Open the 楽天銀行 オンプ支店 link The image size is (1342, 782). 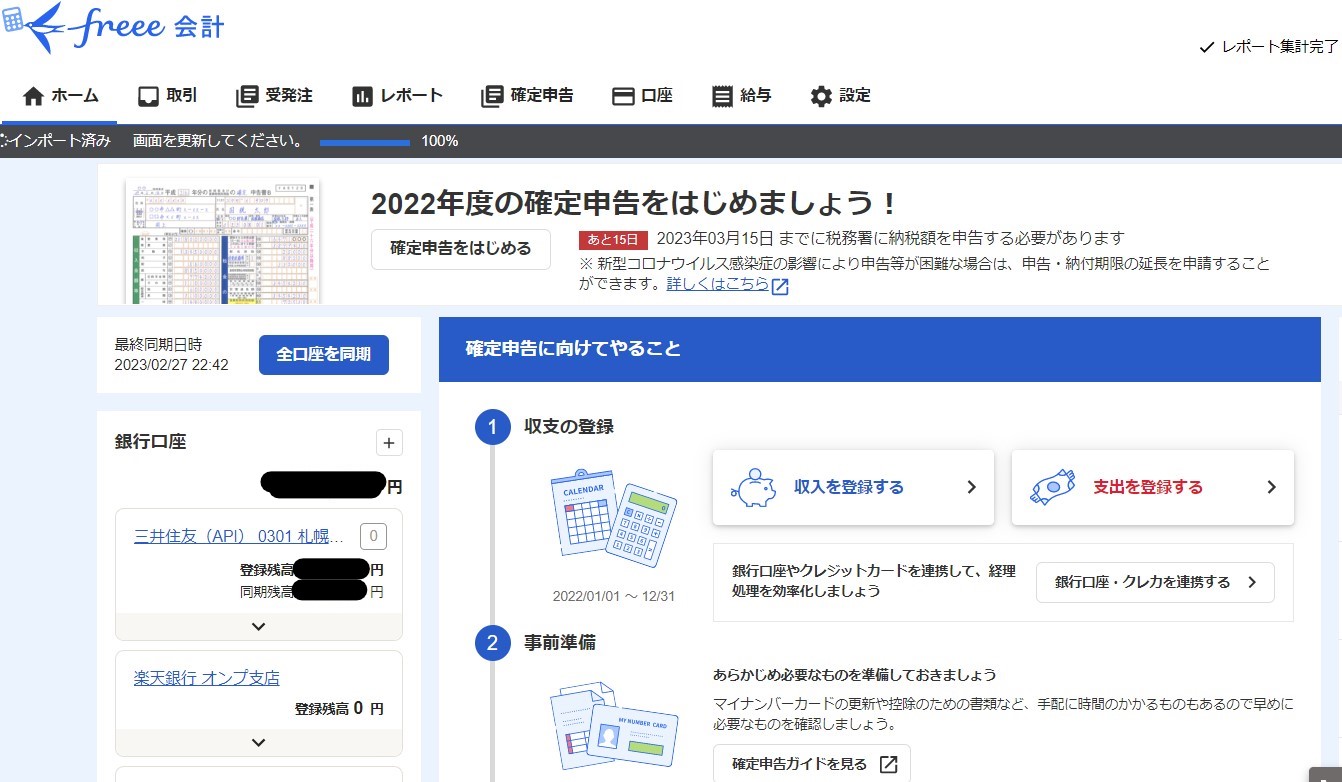coord(207,678)
